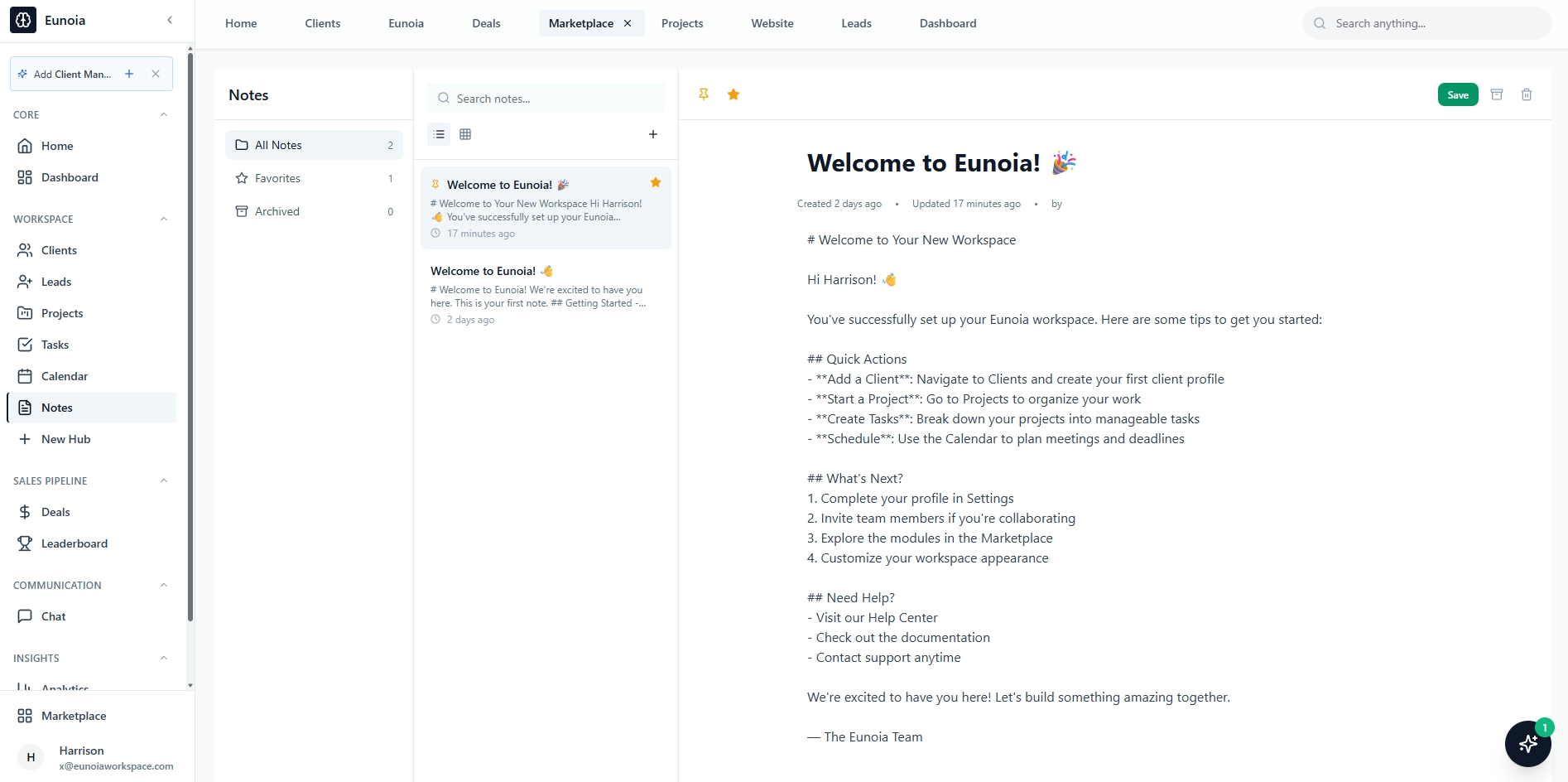Open the AI assistant sparkle button
Viewport: 1568px width, 782px height.
1527,744
